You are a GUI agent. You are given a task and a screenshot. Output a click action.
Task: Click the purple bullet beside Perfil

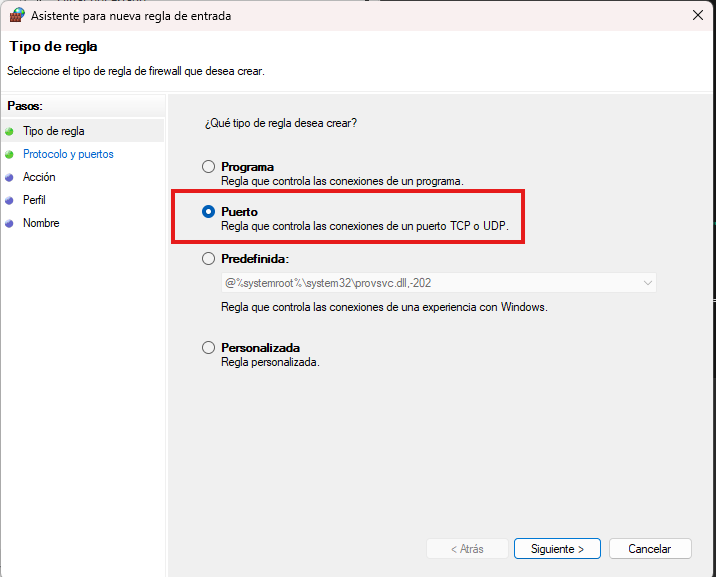coord(10,201)
